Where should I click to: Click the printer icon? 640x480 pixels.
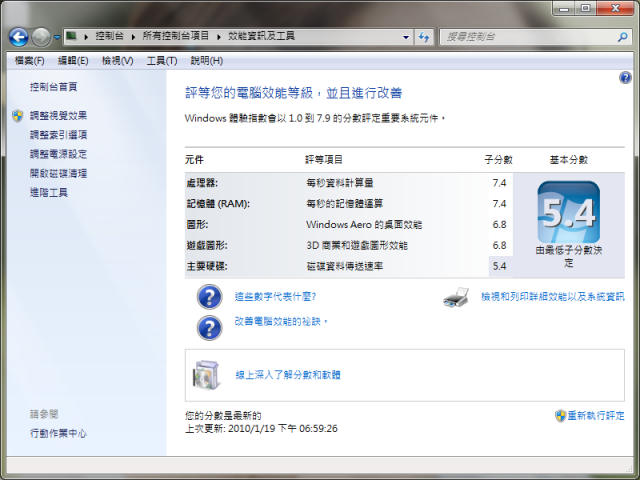[x=456, y=297]
